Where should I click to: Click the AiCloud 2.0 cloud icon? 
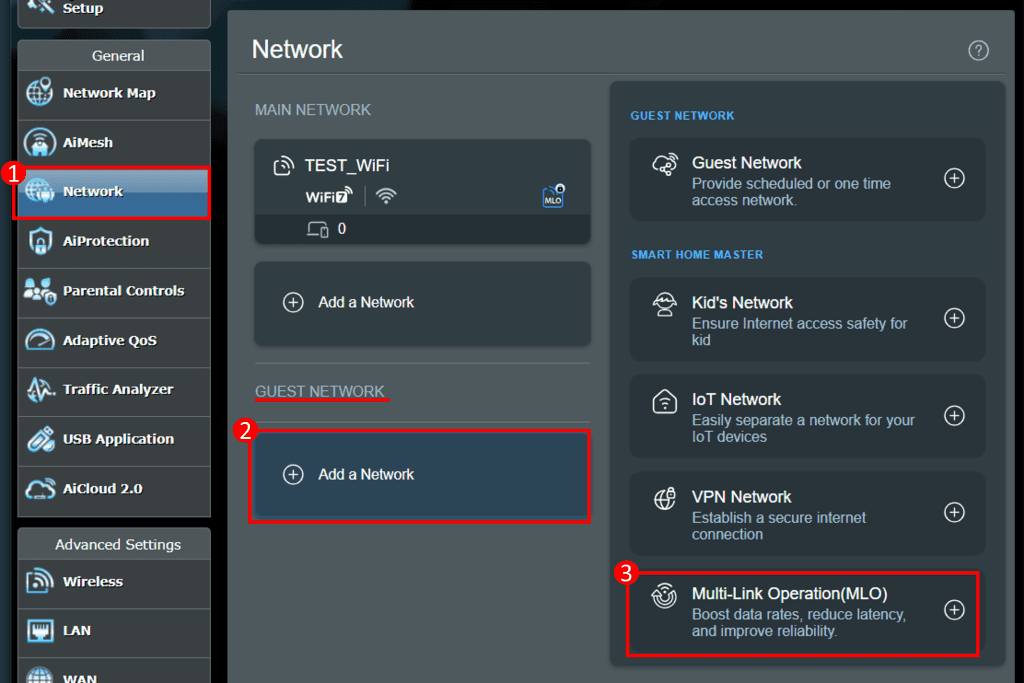pyautogui.click(x=40, y=489)
